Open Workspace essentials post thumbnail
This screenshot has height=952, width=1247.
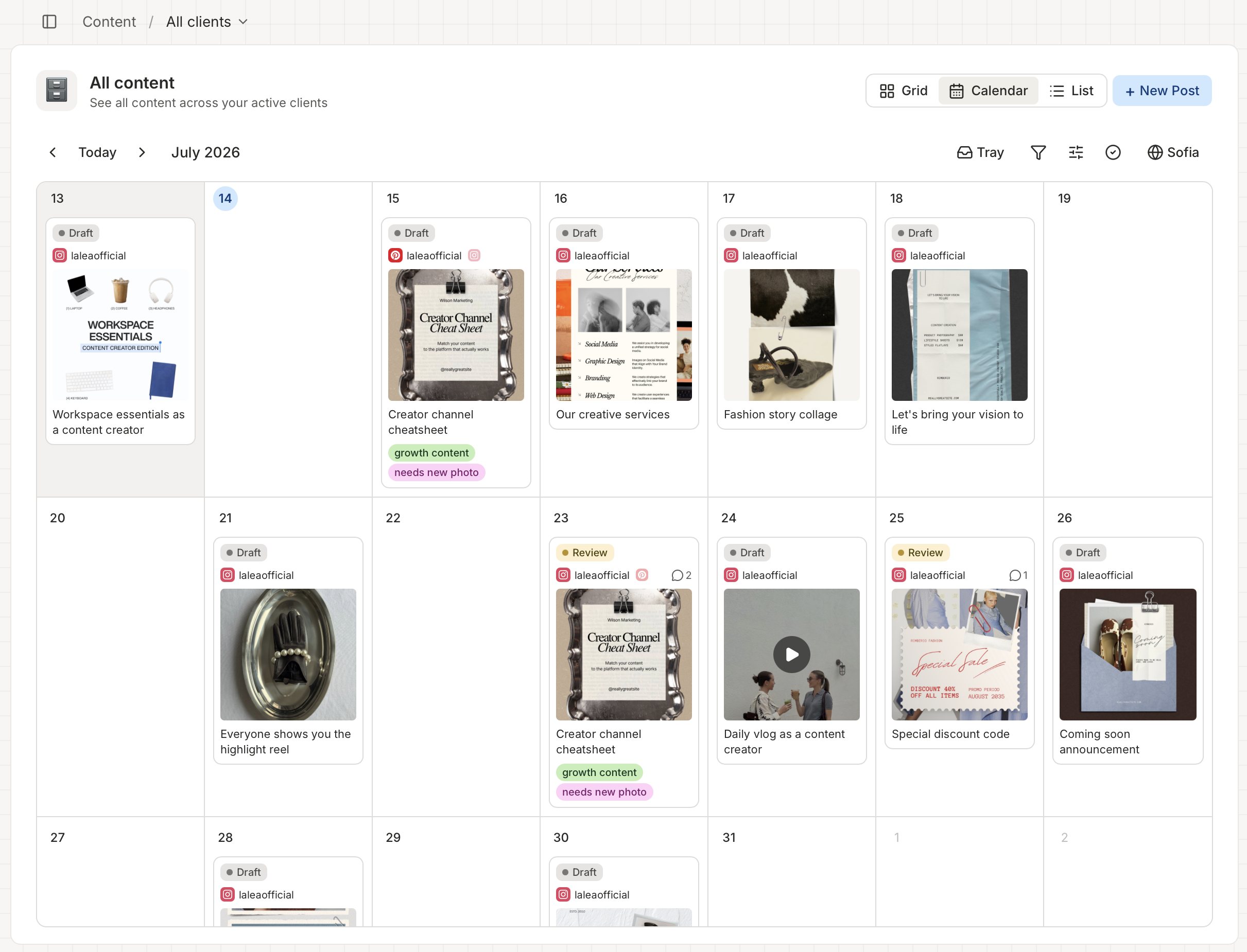click(x=120, y=335)
